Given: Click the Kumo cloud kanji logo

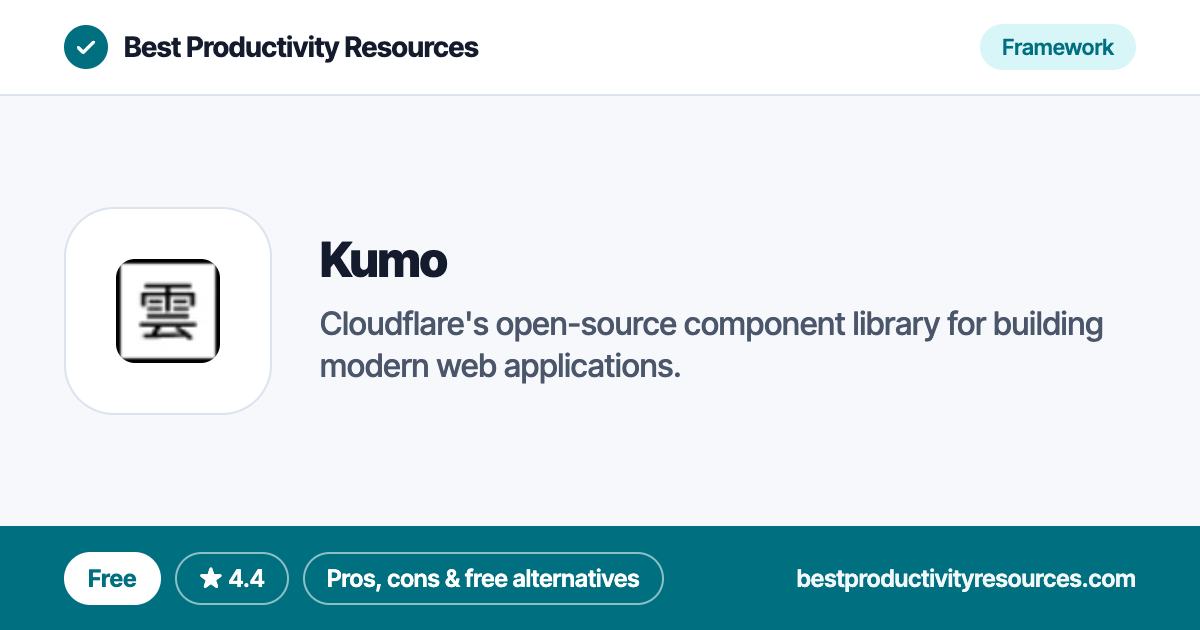Looking at the screenshot, I should tap(168, 311).
